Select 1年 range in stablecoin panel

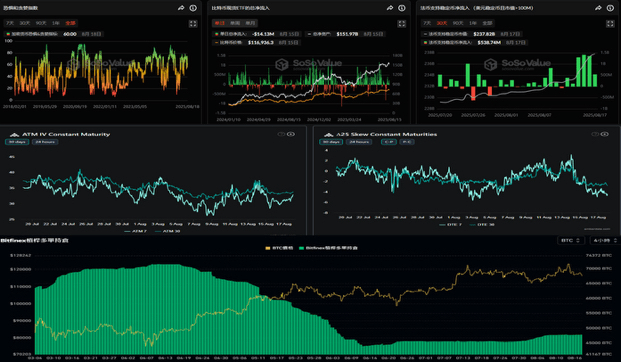tap(473, 23)
